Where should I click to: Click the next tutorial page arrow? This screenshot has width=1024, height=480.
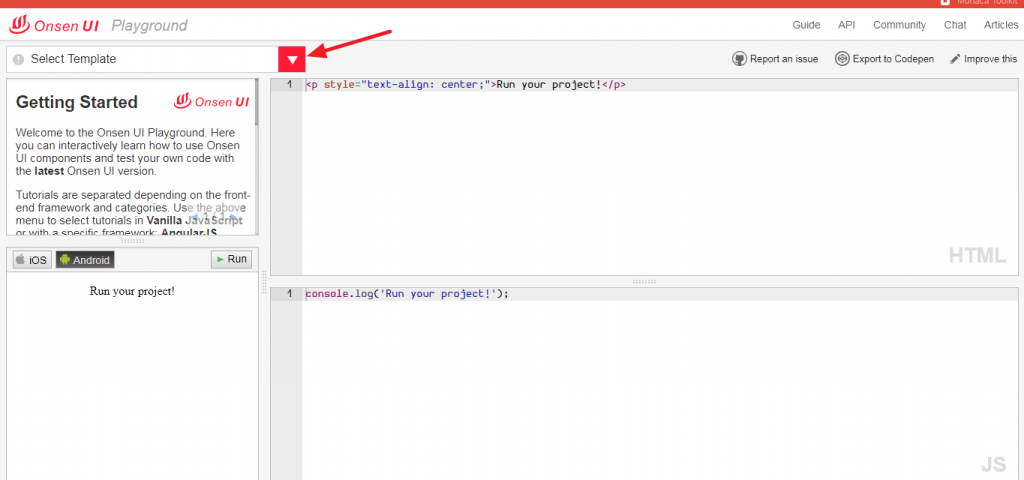click(x=234, y=217)
